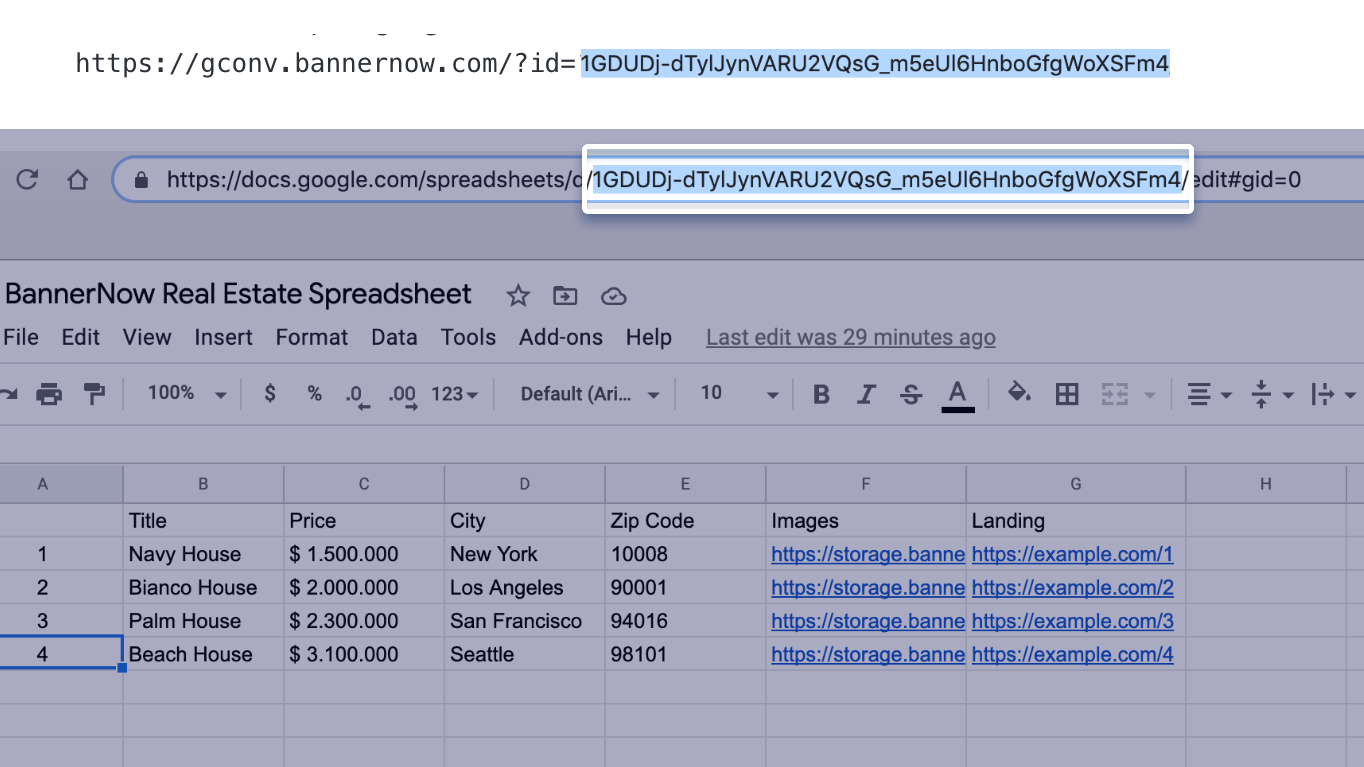Go to the browser home page
This screenshot has width=1364, height=767.
pos(77,180)
